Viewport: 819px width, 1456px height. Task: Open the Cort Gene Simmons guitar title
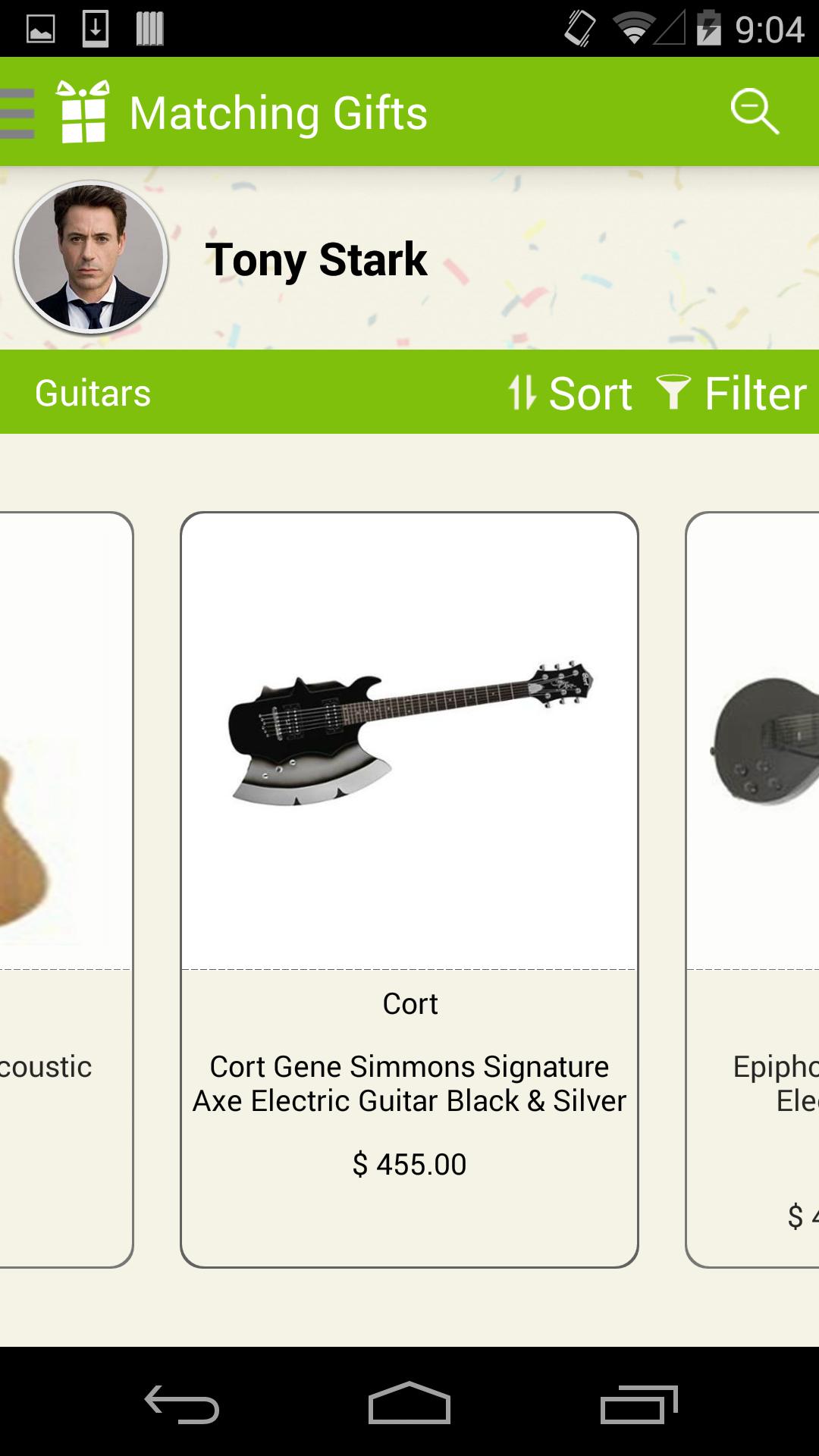409,1083
